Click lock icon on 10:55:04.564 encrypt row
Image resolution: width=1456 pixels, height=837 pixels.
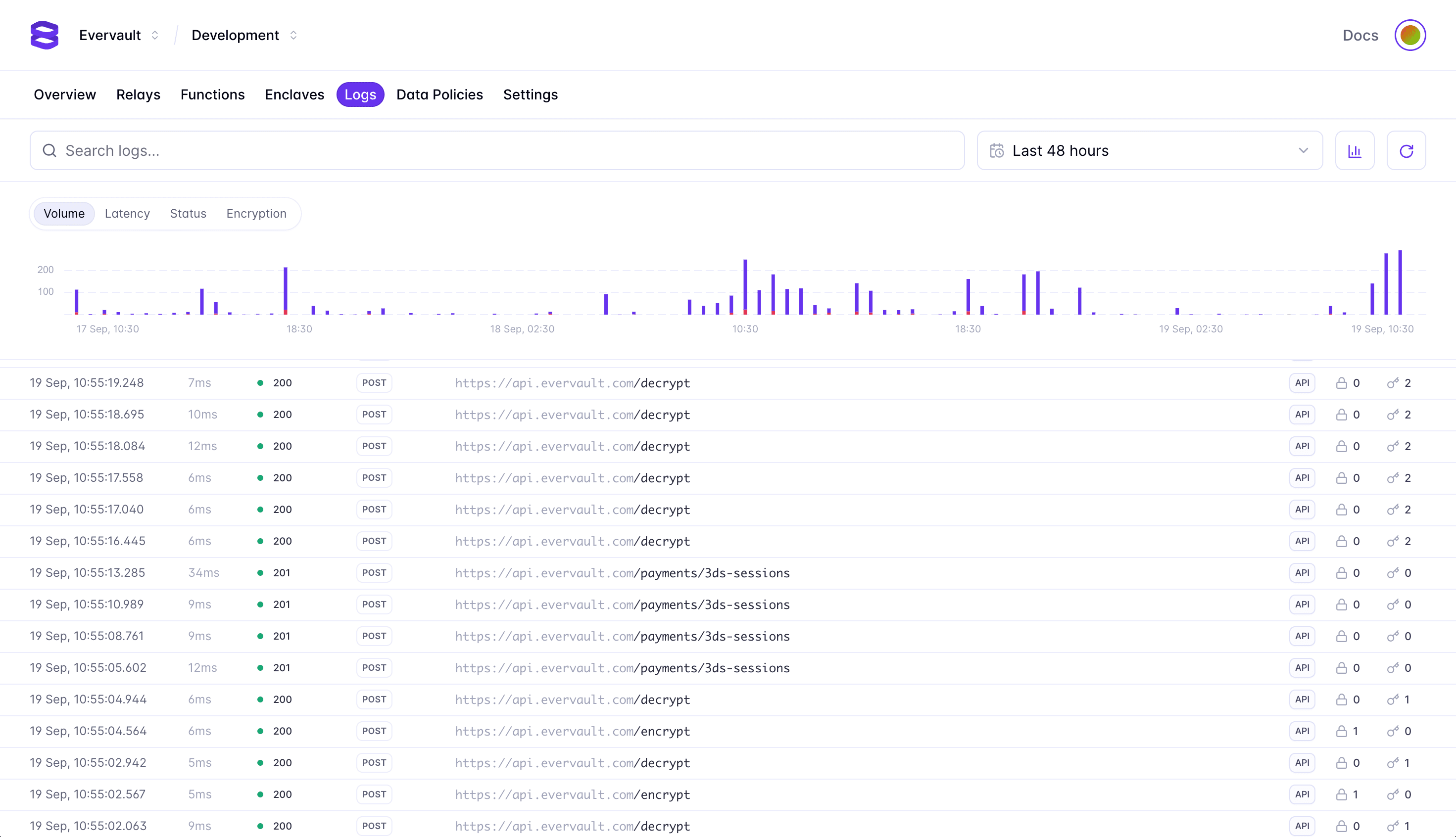1341,731
